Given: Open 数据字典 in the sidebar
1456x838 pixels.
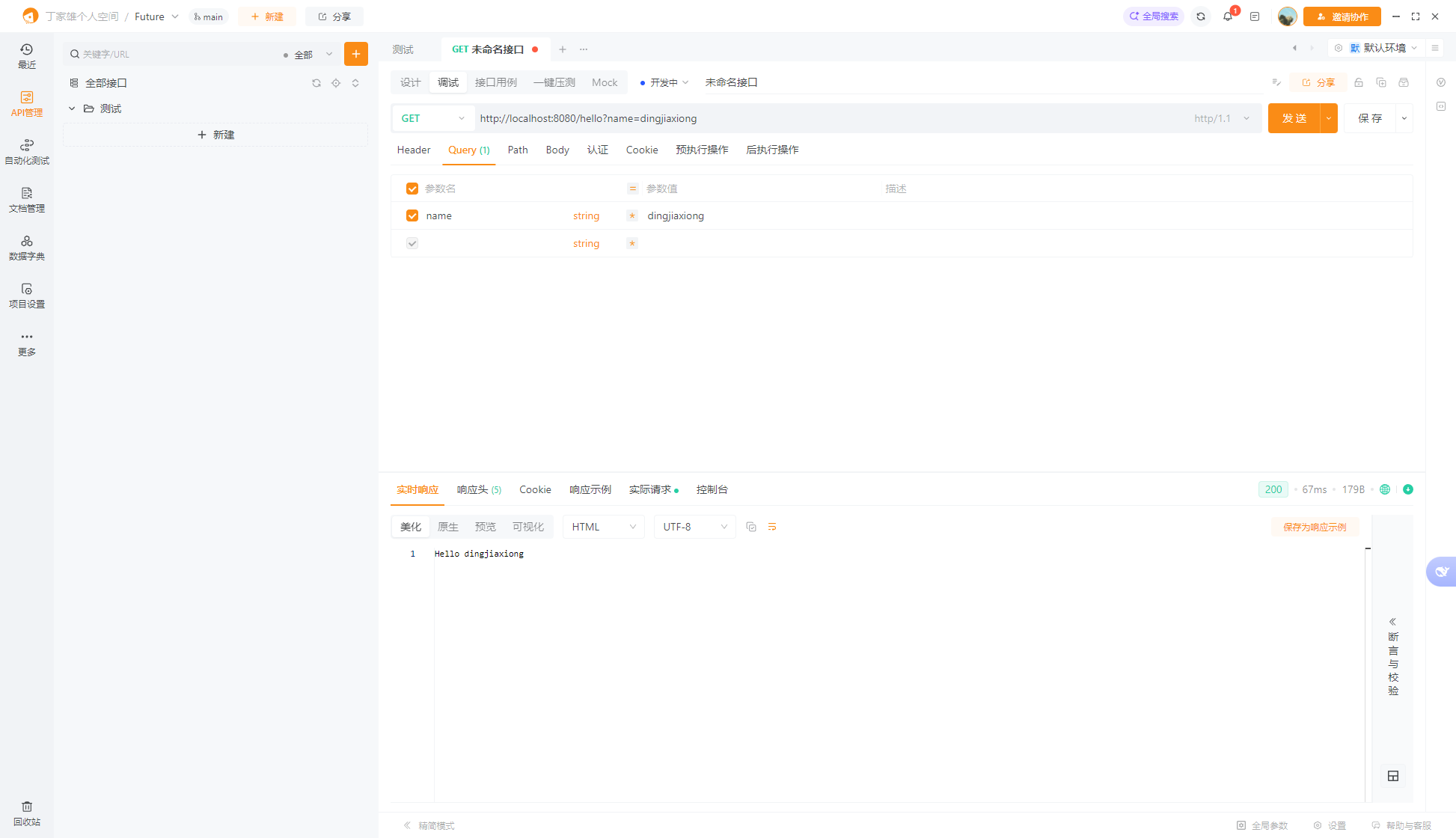Looking at the screenshot, I should (26, 248).
